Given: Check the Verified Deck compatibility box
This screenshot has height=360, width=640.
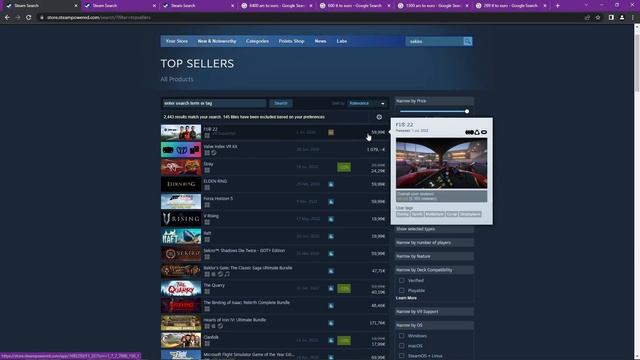Looking at the screenshot, I should point(402,280).
